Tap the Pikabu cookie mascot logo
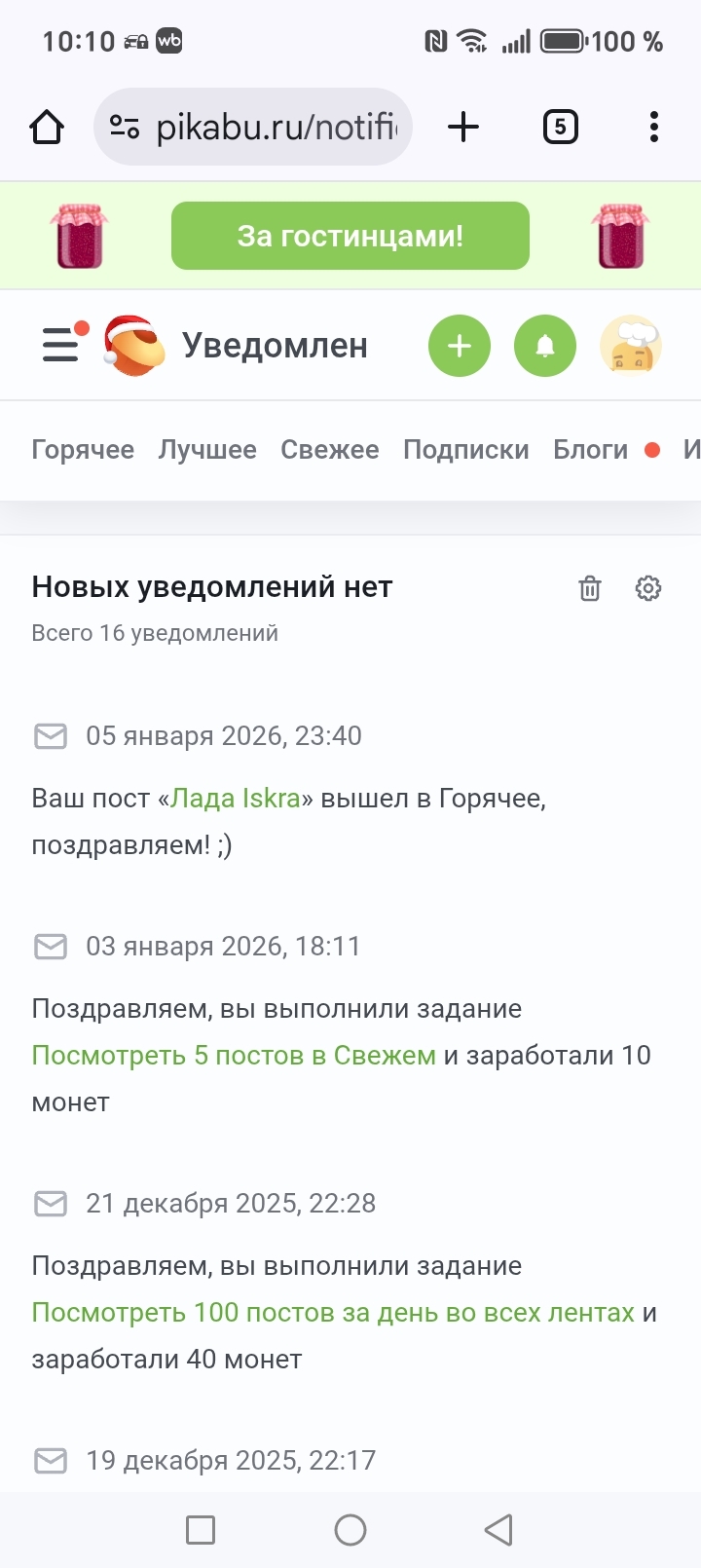This screenshot has height=1568, width=701. coord(133,346)
